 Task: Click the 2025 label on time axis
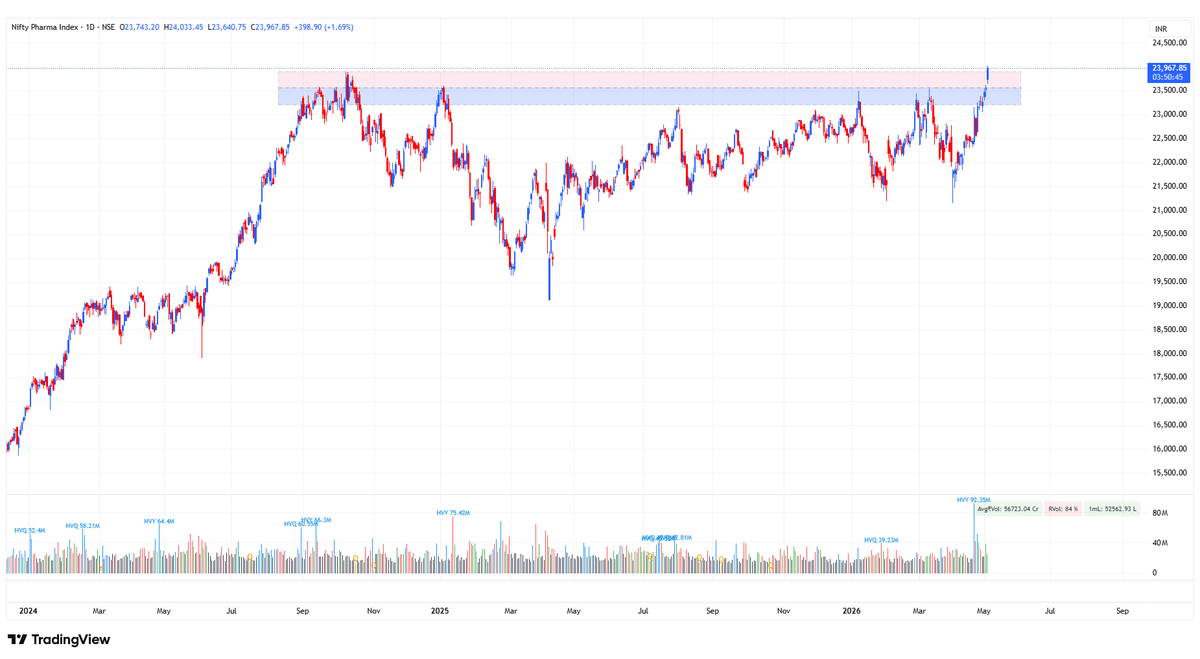440,610
